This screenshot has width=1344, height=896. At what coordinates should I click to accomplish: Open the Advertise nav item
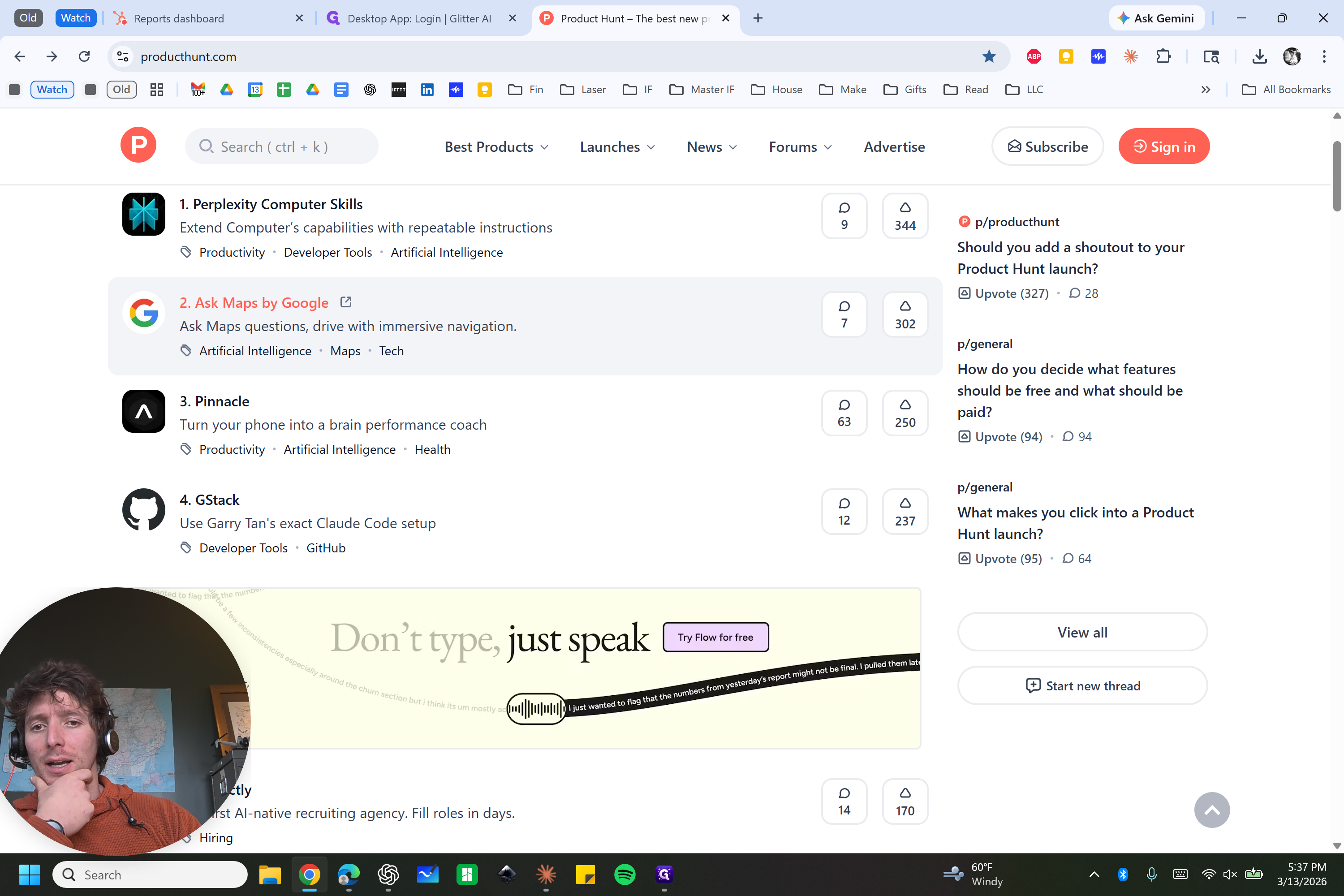coord(894,147)
